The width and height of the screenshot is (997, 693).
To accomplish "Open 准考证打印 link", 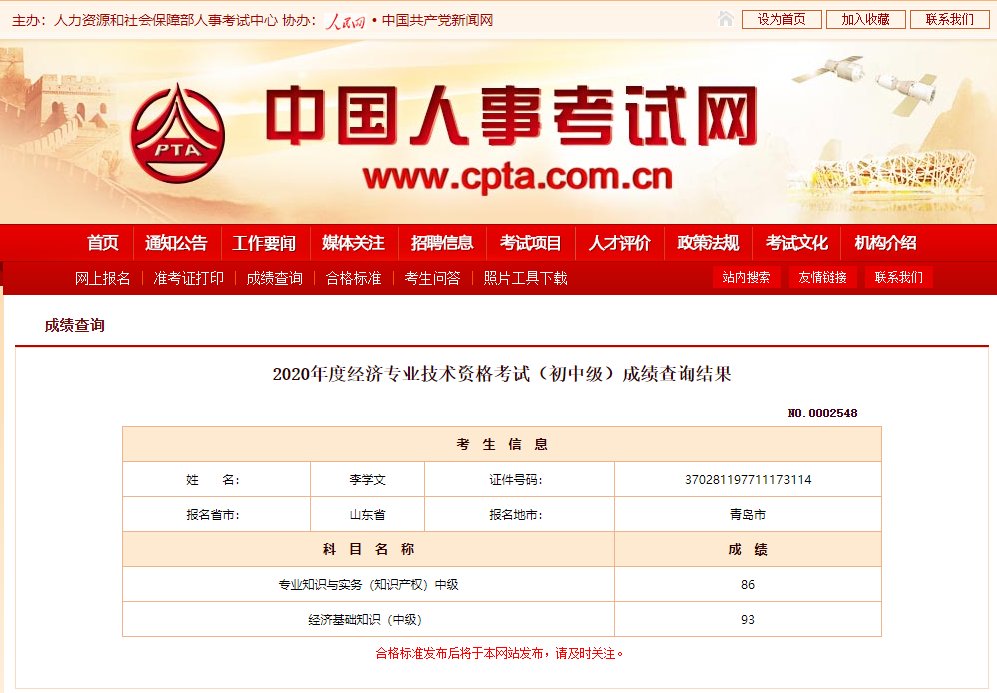I will (x=188, y=278).
